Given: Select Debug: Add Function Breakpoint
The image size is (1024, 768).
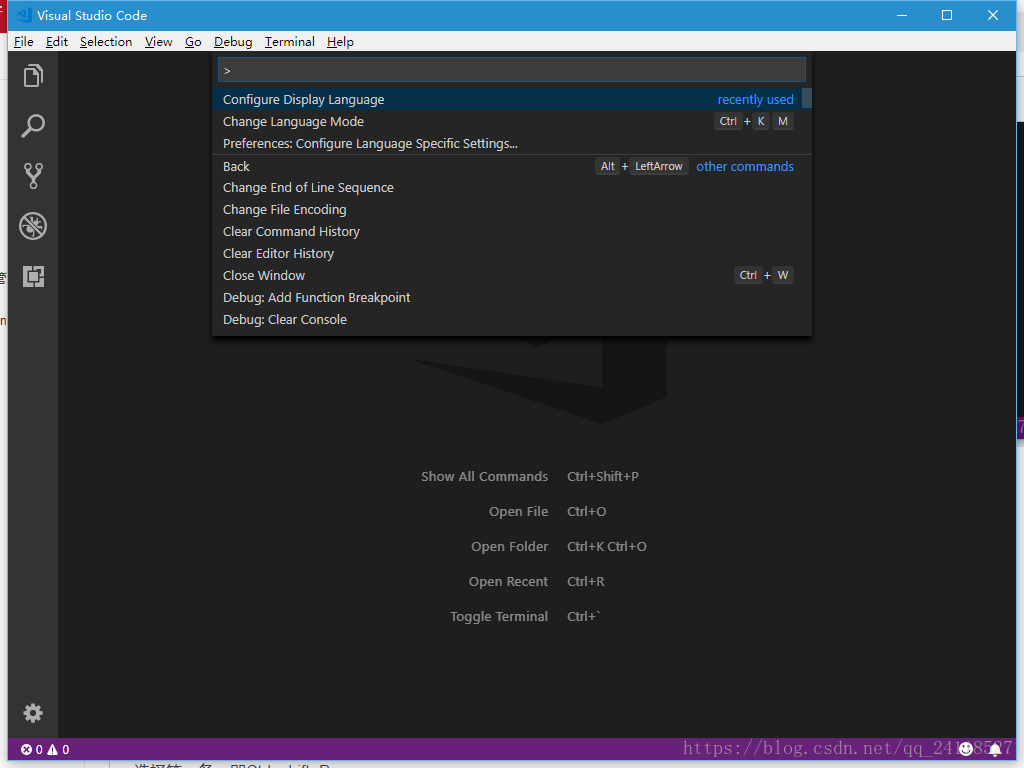Looking at the screenshot, I should click(x=507, y=298).
